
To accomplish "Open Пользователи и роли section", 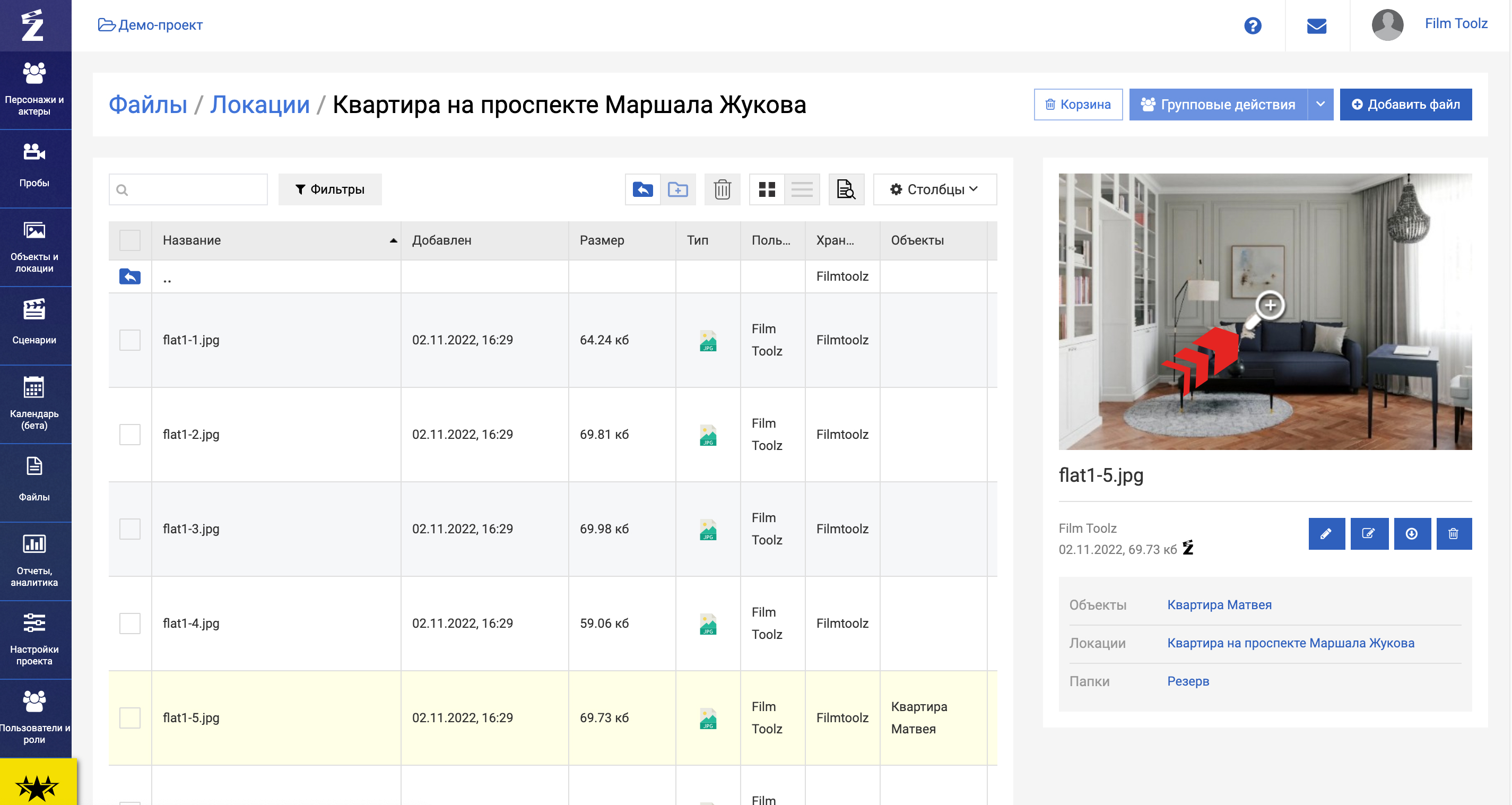I will (34, 719).
